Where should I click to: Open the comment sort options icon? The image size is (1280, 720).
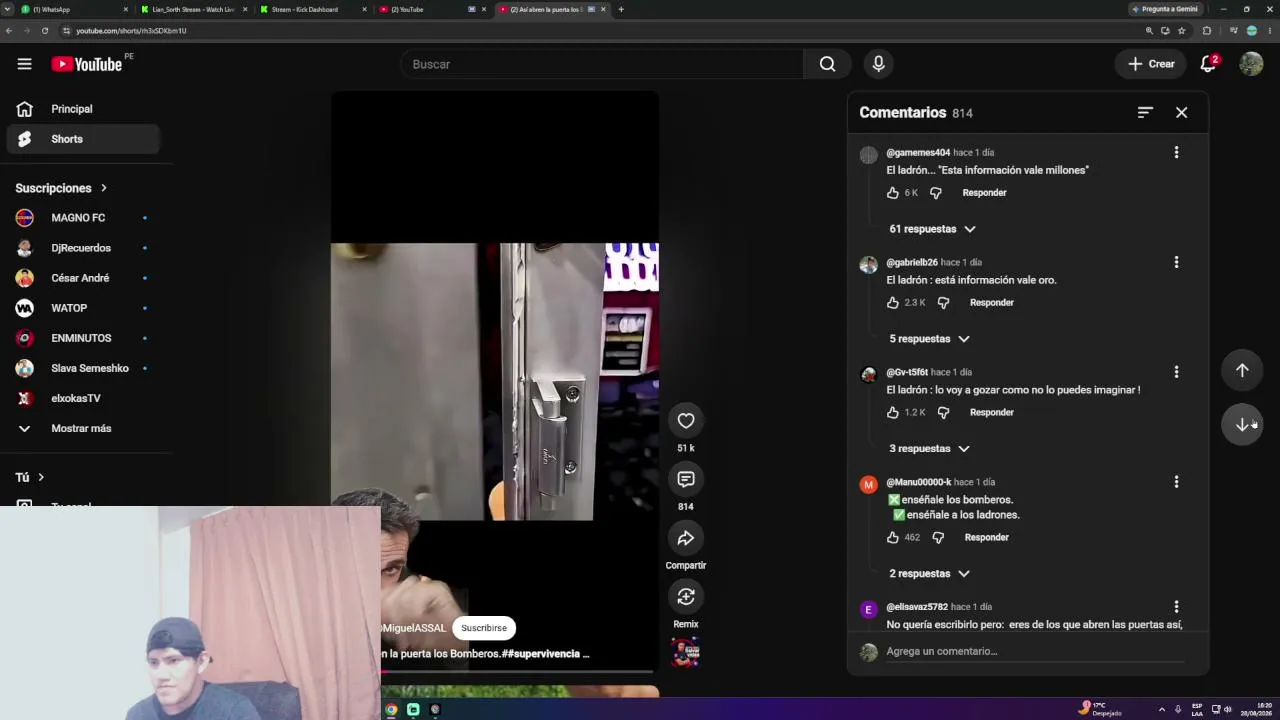[x=1145, y=113]
